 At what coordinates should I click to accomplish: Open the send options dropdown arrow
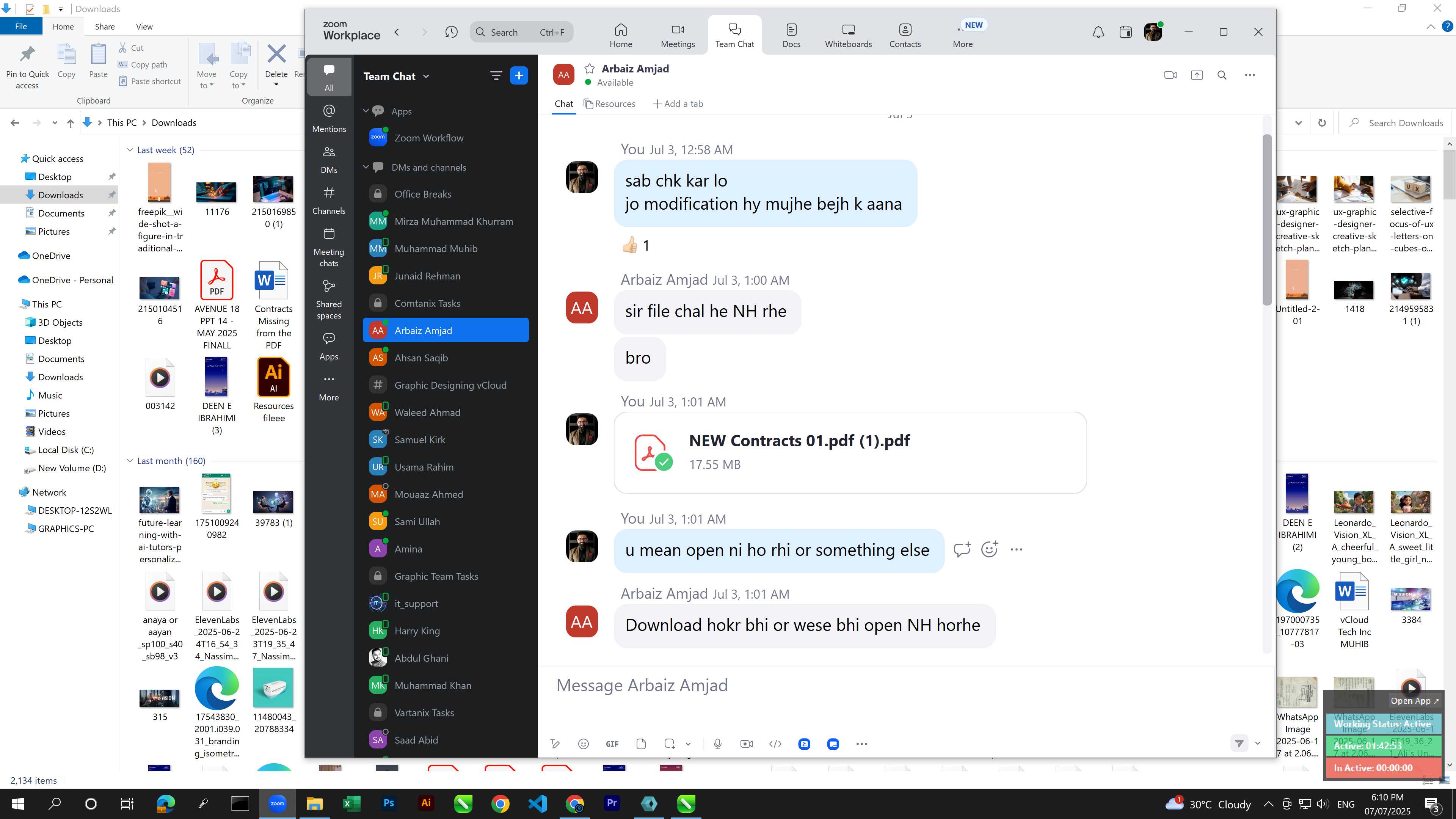pos(1257,743)
